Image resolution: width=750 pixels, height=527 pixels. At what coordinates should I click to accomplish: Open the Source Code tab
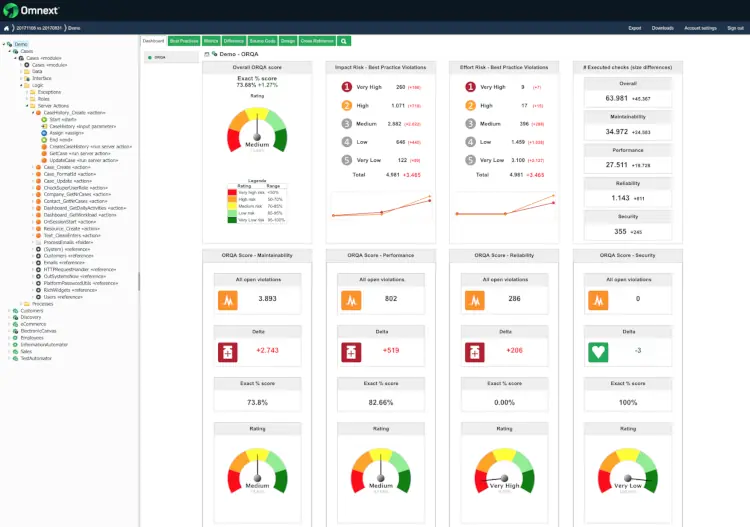262,41
